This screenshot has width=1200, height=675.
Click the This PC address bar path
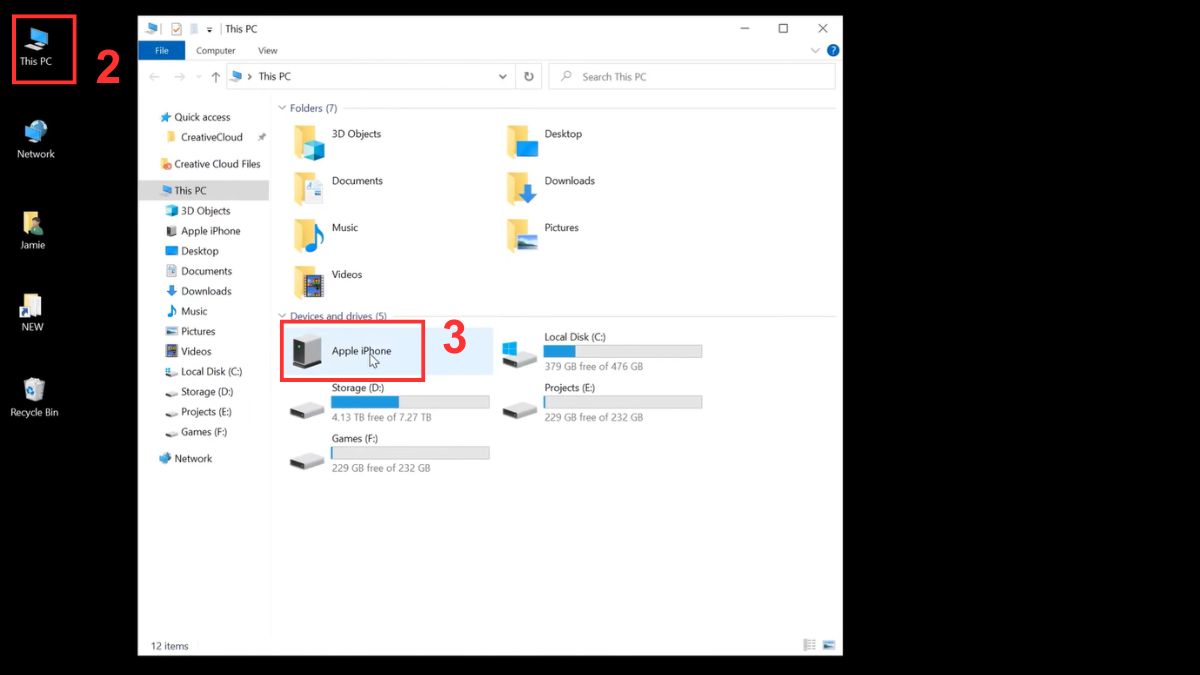click(x=275, y=77)
